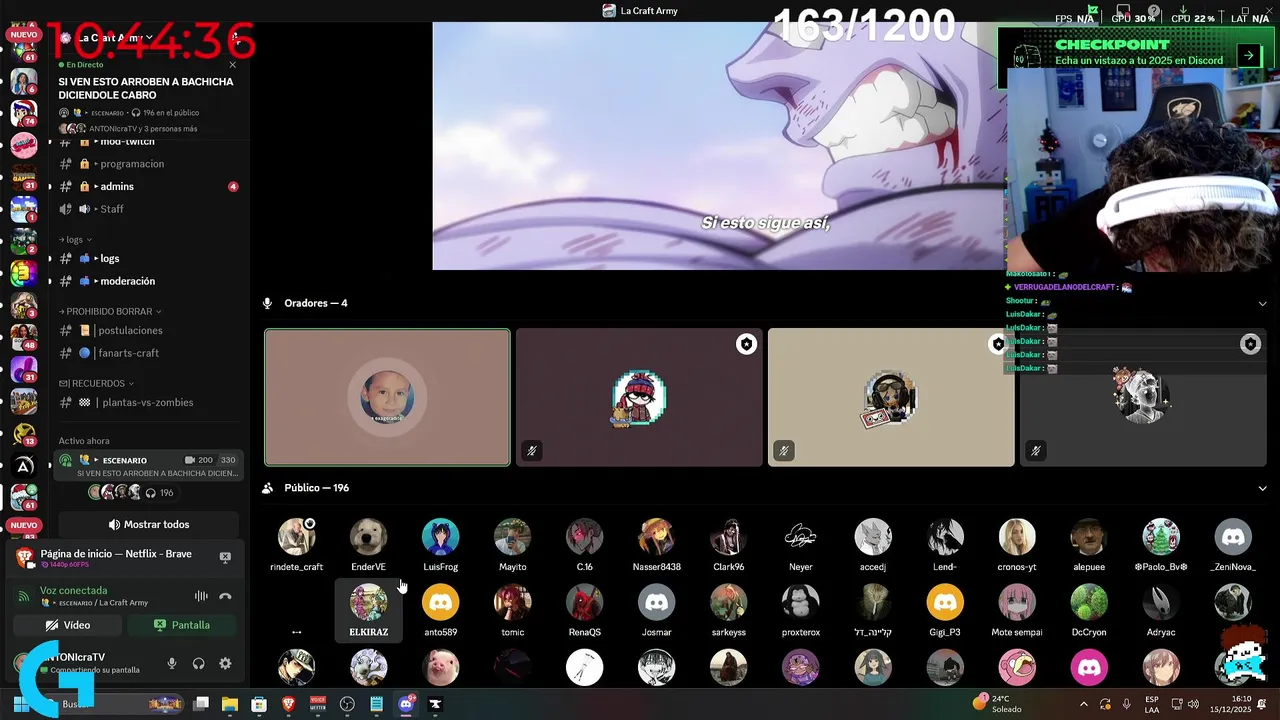Viewport: 1280px width, 720px height.
Task: Disconnect from voice with the hang-up icon
Action: pyautogui.click(x=225, y=596)
